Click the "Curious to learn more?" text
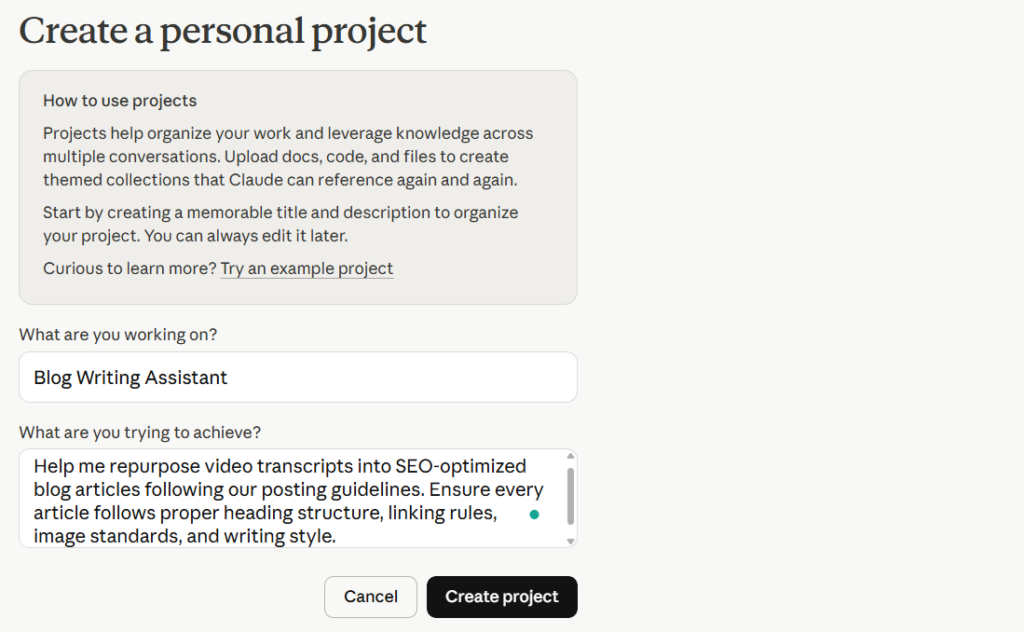Image resolution: width=1024 pixels, height=632 pixels. pos(129,268)
